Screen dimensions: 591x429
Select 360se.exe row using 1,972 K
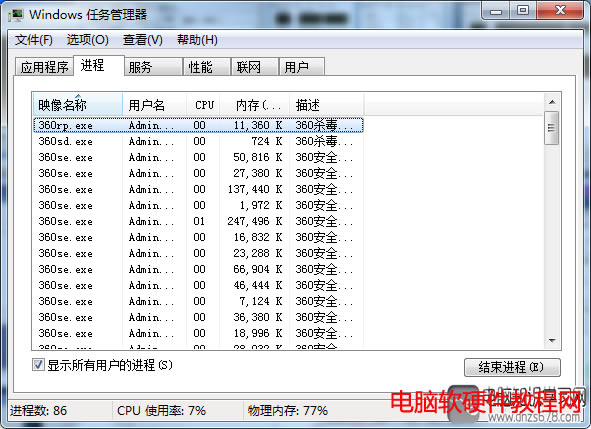(198, 205)
